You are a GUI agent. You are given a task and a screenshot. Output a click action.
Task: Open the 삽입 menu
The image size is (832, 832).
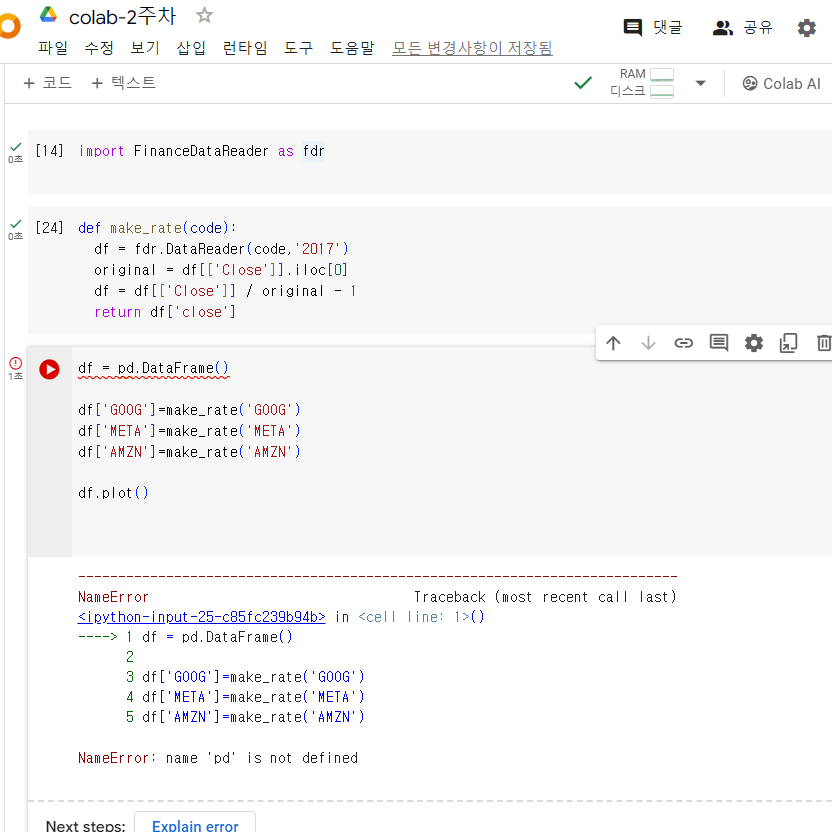(191, 48)
